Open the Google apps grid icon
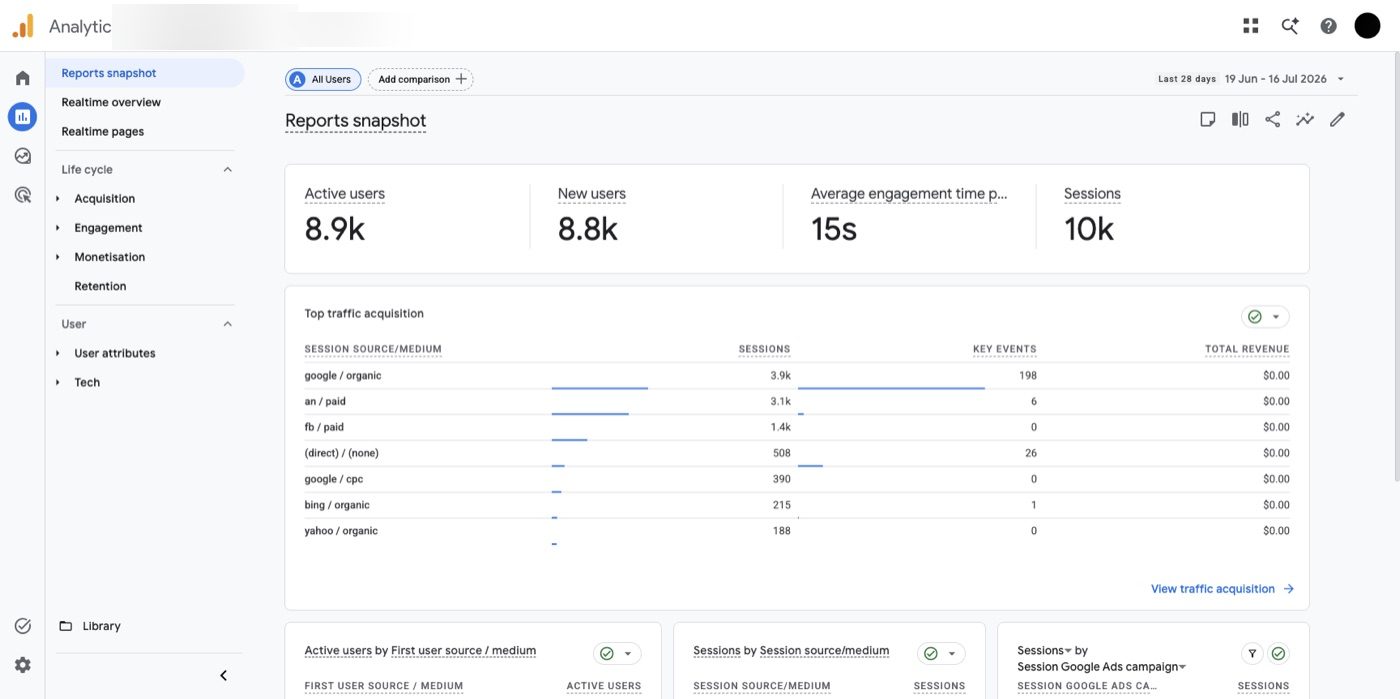Image resolution: width=1400 pixels, height=699 pixels. tap(1251, 26)
